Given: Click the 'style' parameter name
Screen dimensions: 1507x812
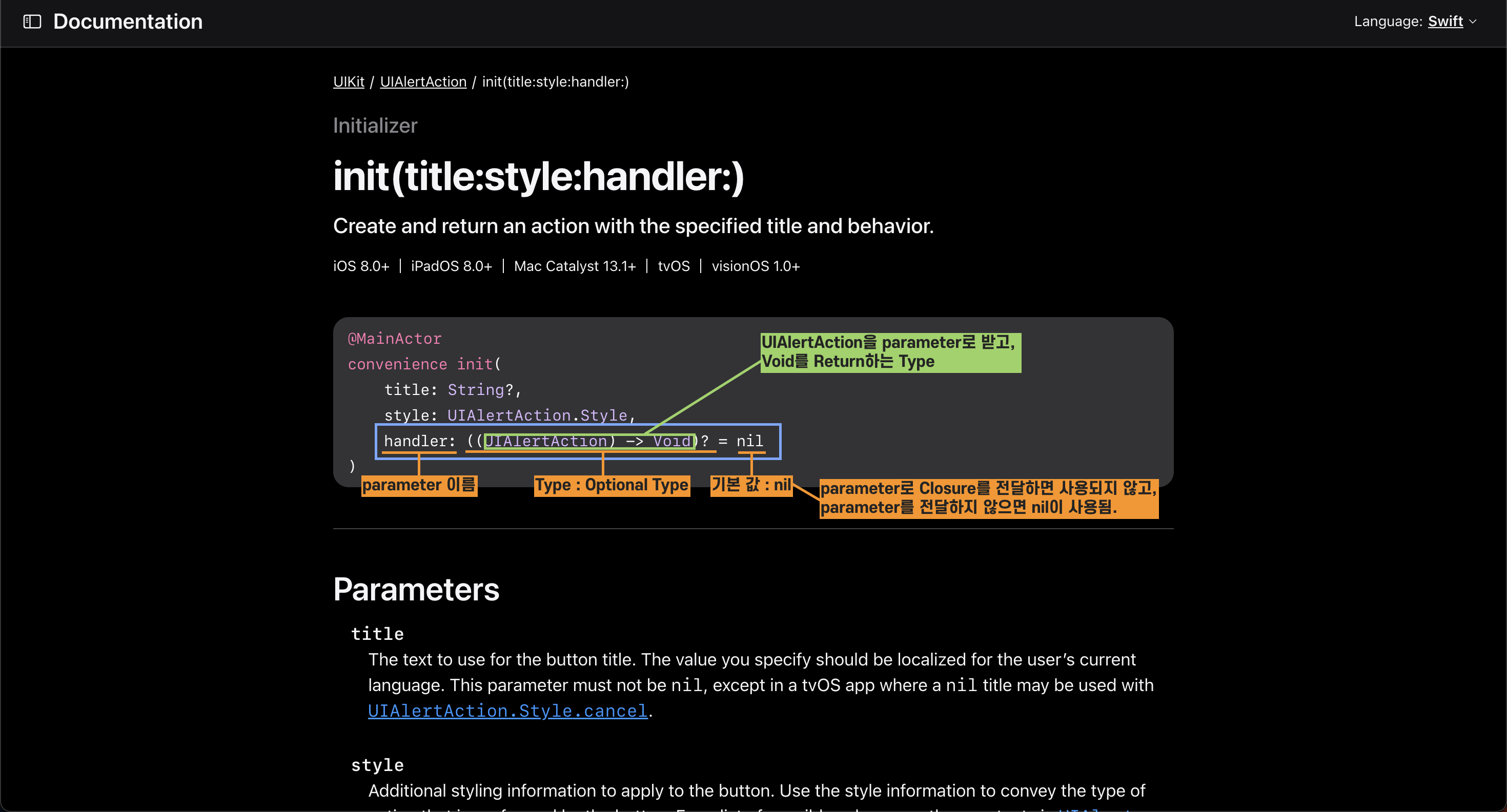Looking at the screenshot, I should pos(377,765).
